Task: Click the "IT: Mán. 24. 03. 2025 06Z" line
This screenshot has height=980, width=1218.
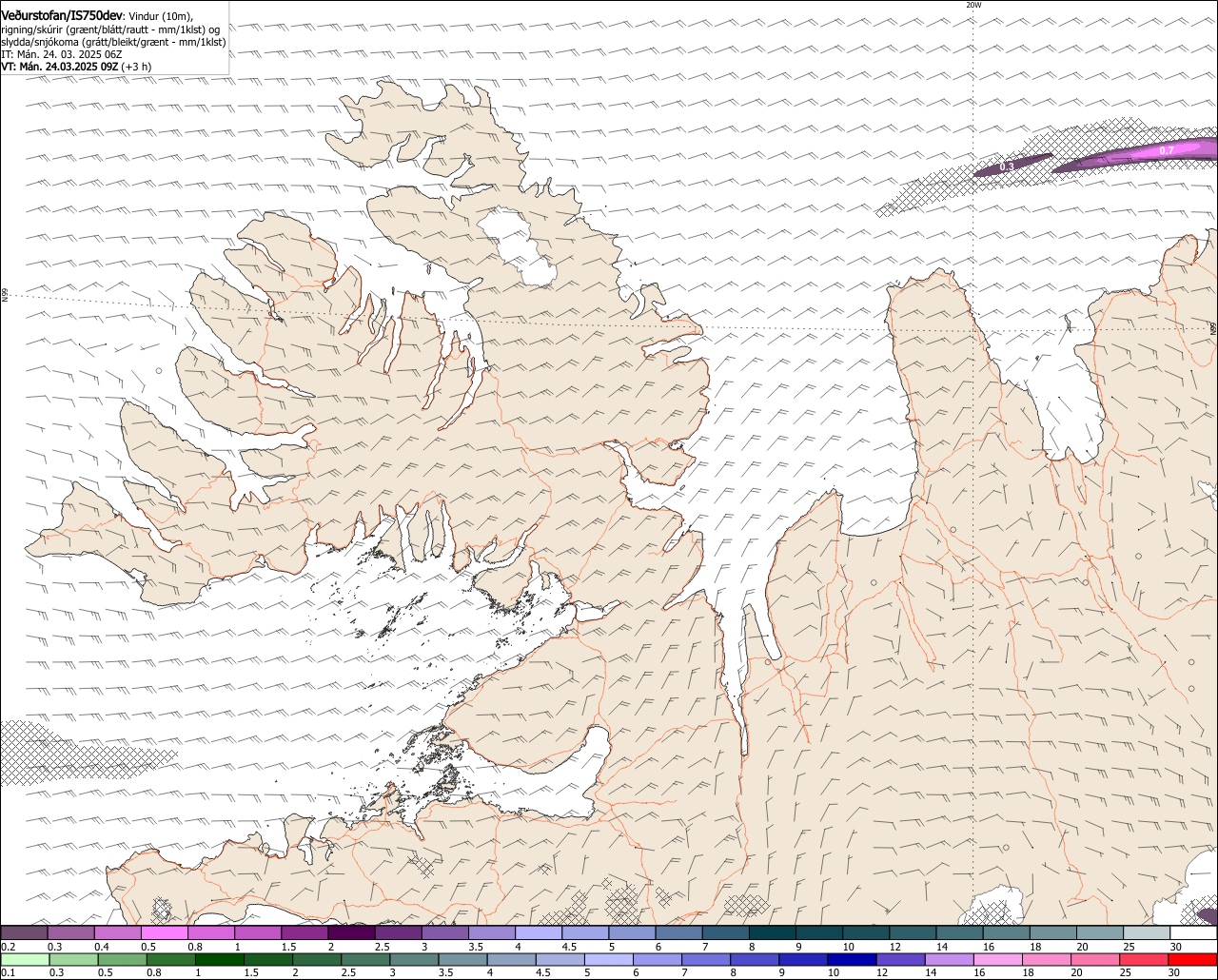Action: tap(62, 54)
